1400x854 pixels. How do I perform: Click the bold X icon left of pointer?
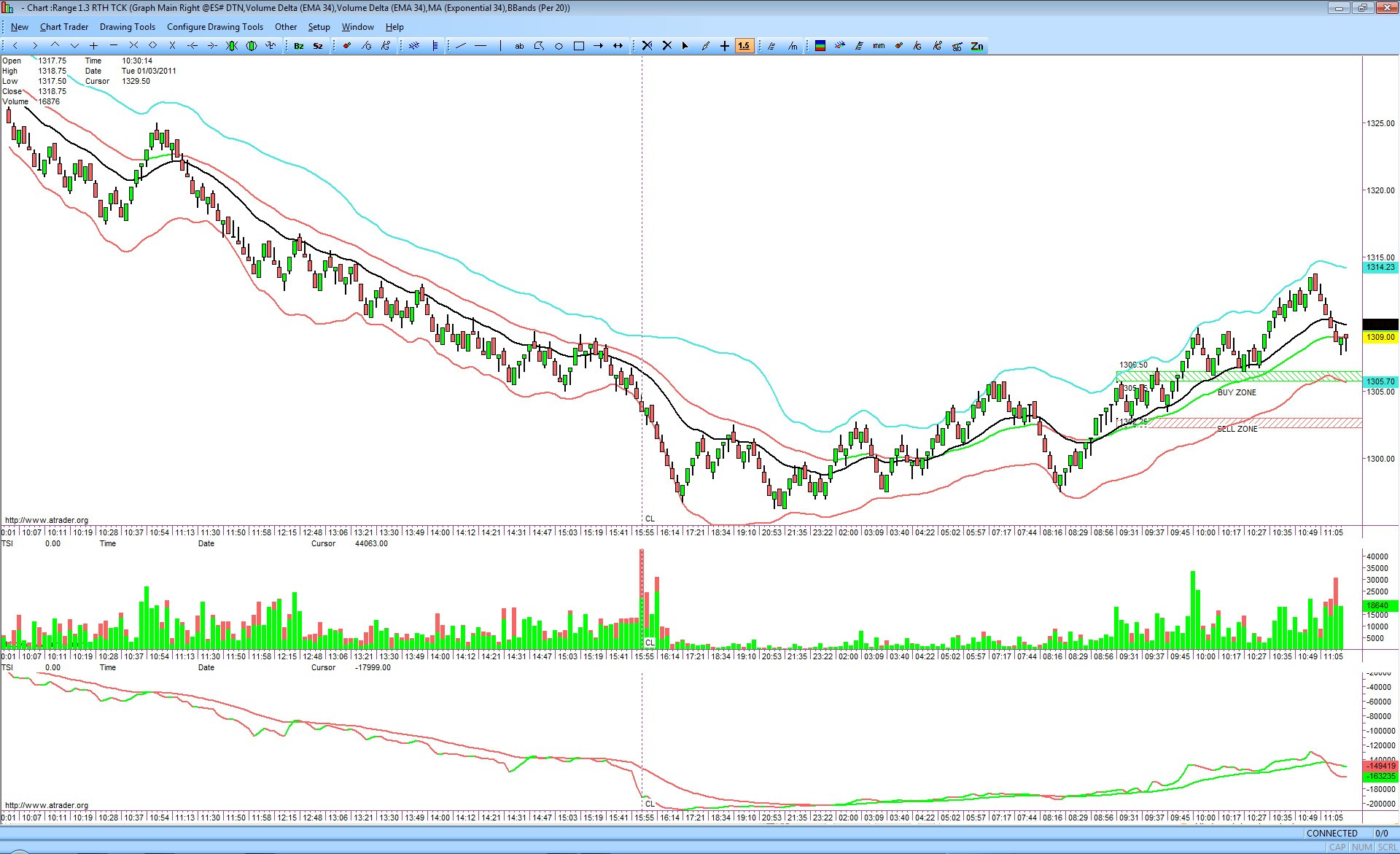click(x=666, y=46)
